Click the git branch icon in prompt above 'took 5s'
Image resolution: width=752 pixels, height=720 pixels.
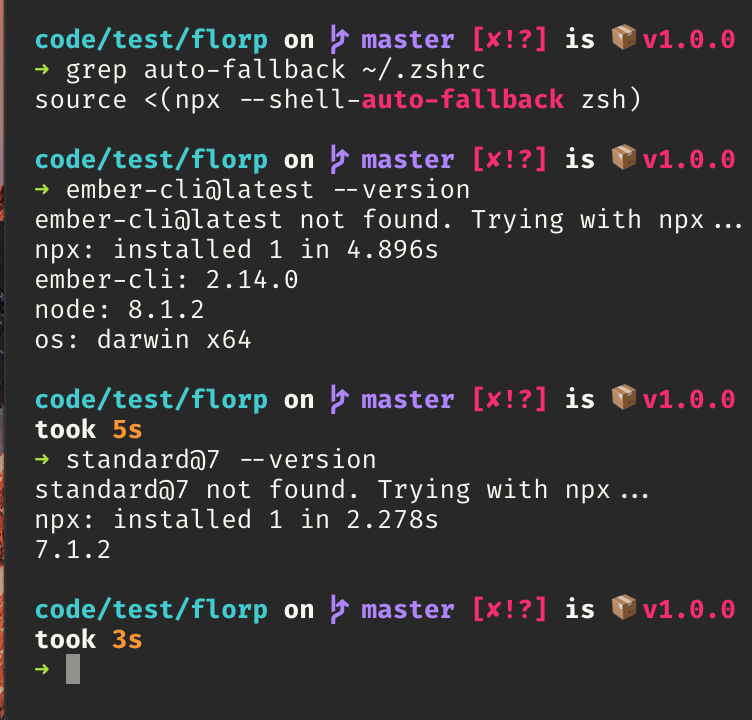(339, 399)
